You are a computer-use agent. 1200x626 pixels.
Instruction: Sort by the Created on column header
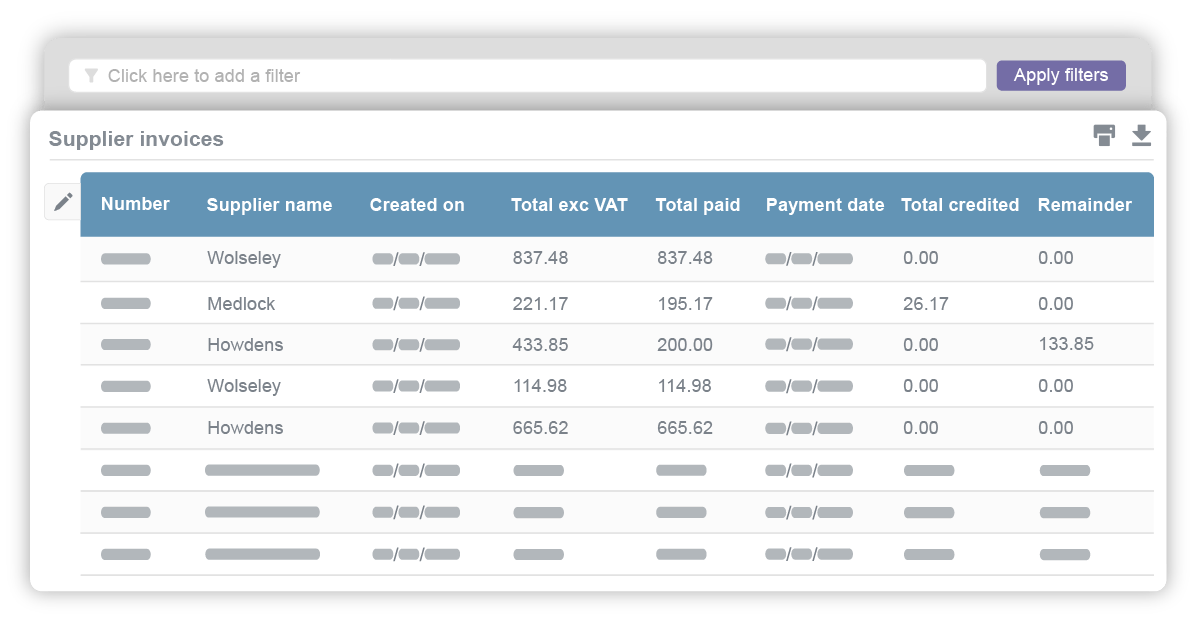coord(417,204)
